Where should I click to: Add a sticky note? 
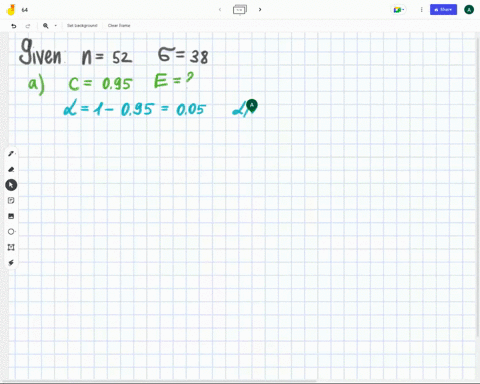11,200
